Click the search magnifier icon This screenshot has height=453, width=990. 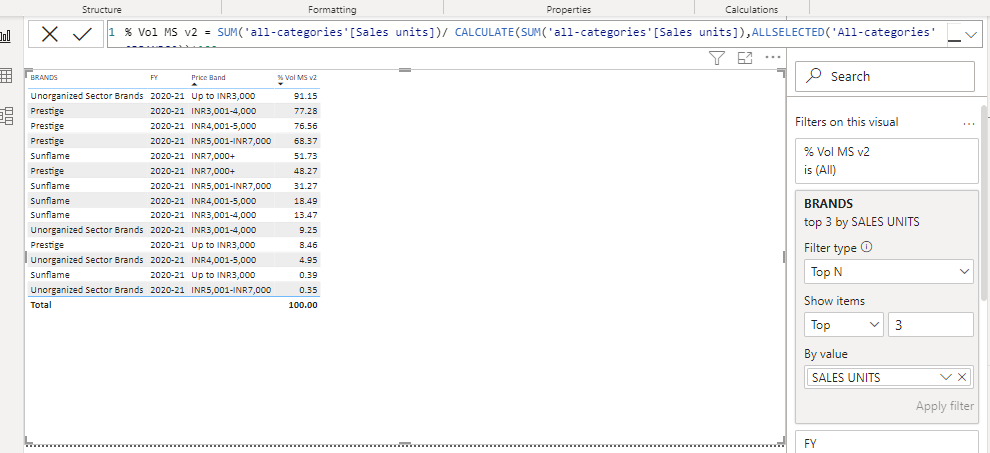(815, 76)
